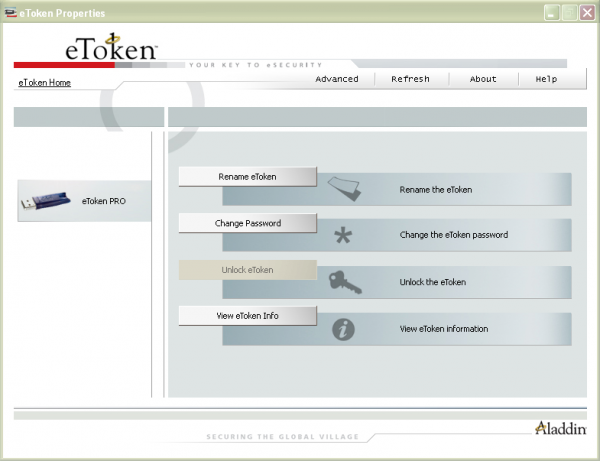600x461 pixels.
Task: Open the Help item
Action: pos(546,79)
